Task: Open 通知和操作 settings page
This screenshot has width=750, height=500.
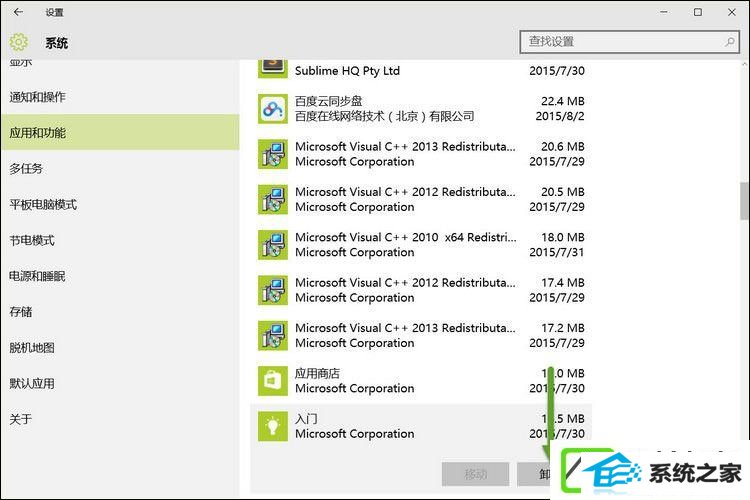Action: coord(120,97)
